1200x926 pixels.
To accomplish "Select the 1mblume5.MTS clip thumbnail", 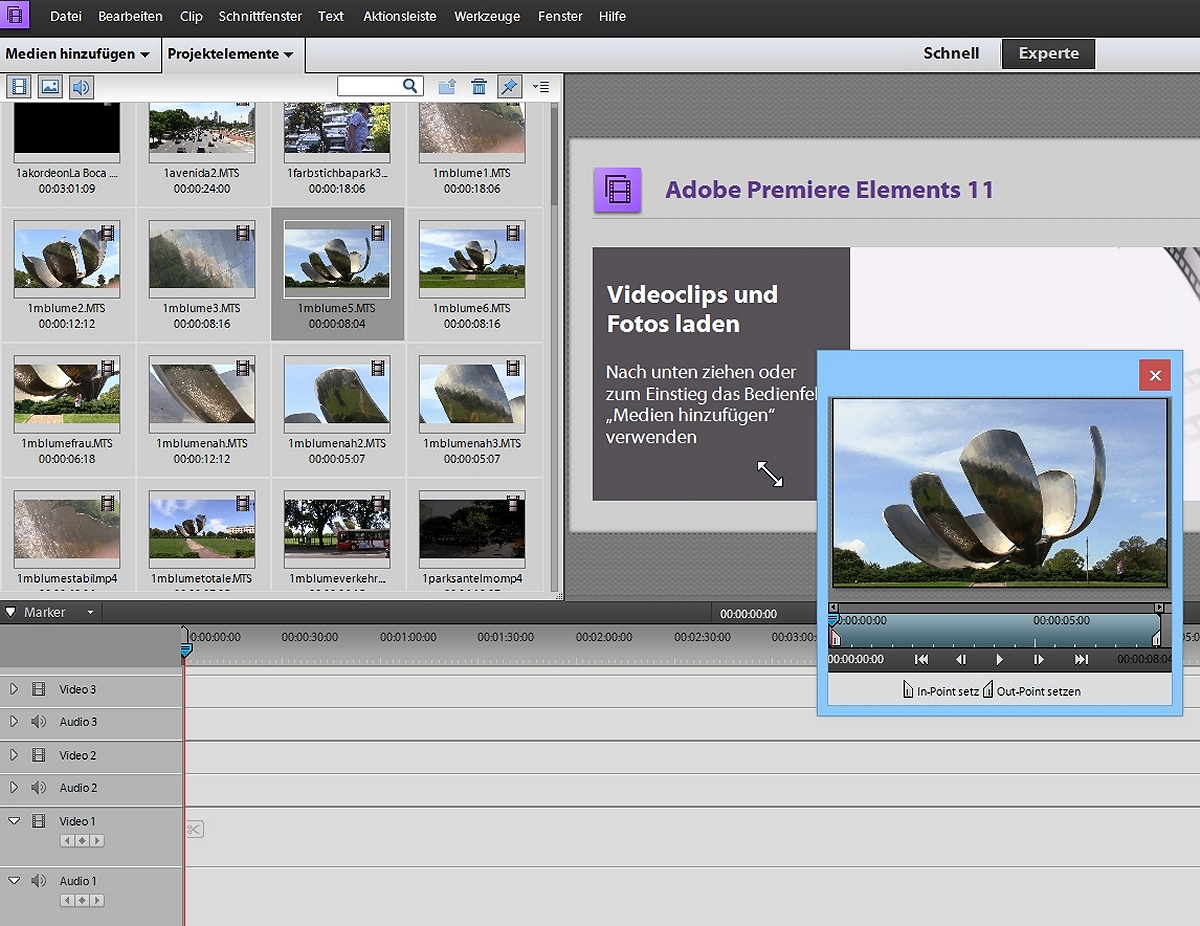I will click(x=338, y=258).
